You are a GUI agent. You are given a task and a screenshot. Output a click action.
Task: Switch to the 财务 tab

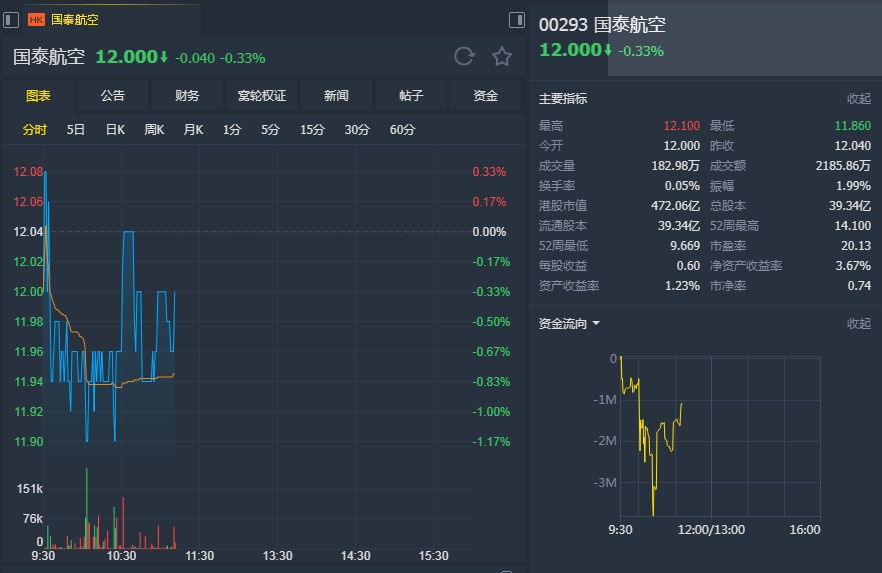[x=187, y=96]
